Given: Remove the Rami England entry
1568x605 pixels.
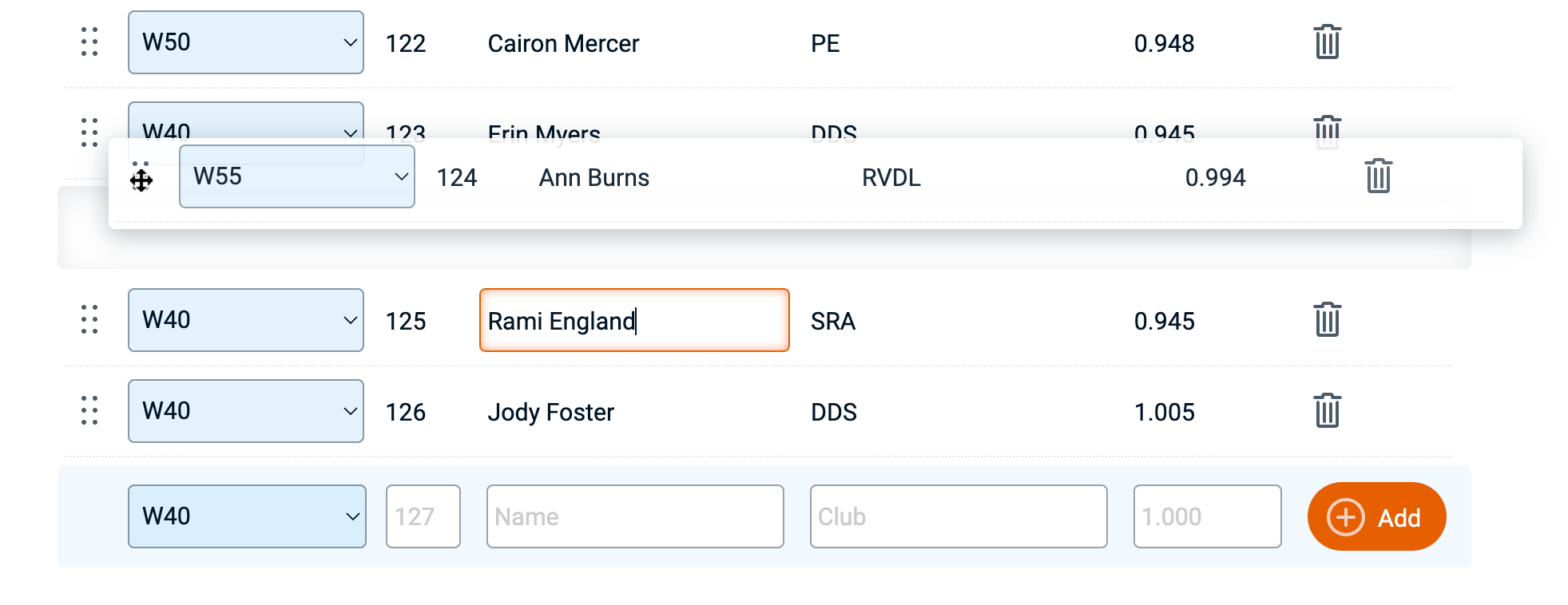Looking at the screenshot, I should (x=1327, y=320).
